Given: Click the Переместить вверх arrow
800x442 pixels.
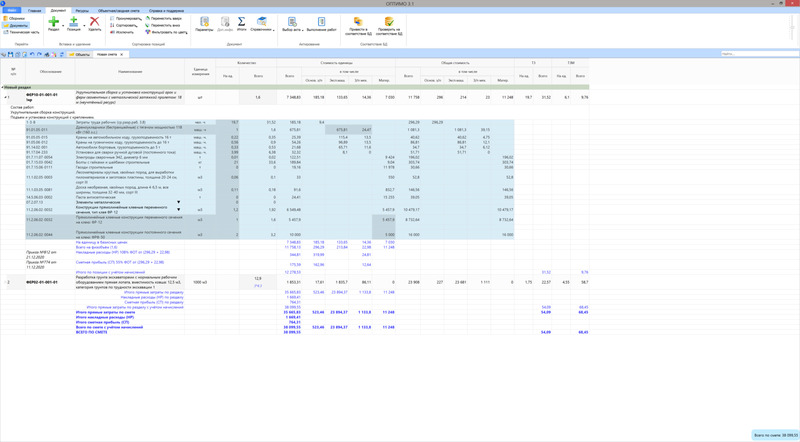Looking at the screenshot, I should pos(165,18).
